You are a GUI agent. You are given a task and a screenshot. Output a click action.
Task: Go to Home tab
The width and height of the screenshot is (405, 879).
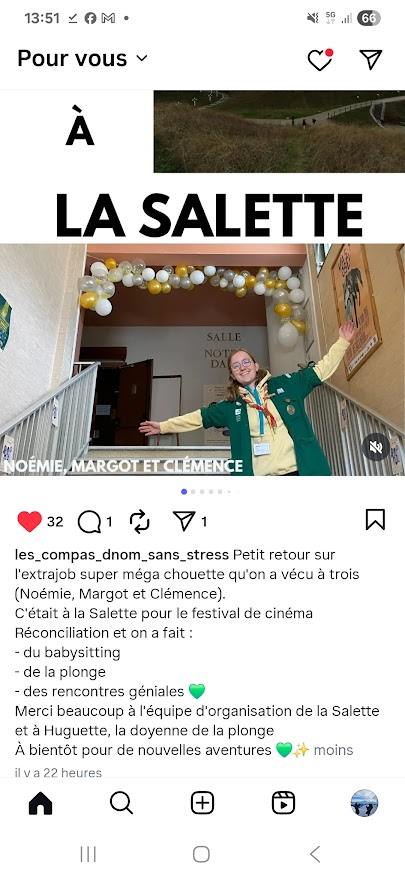tap(40, 803)
